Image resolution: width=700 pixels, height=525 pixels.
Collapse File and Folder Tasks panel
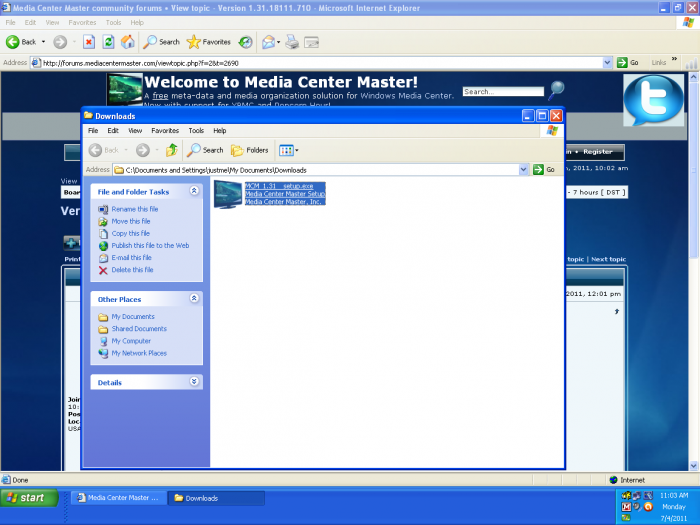click(194, 191)
